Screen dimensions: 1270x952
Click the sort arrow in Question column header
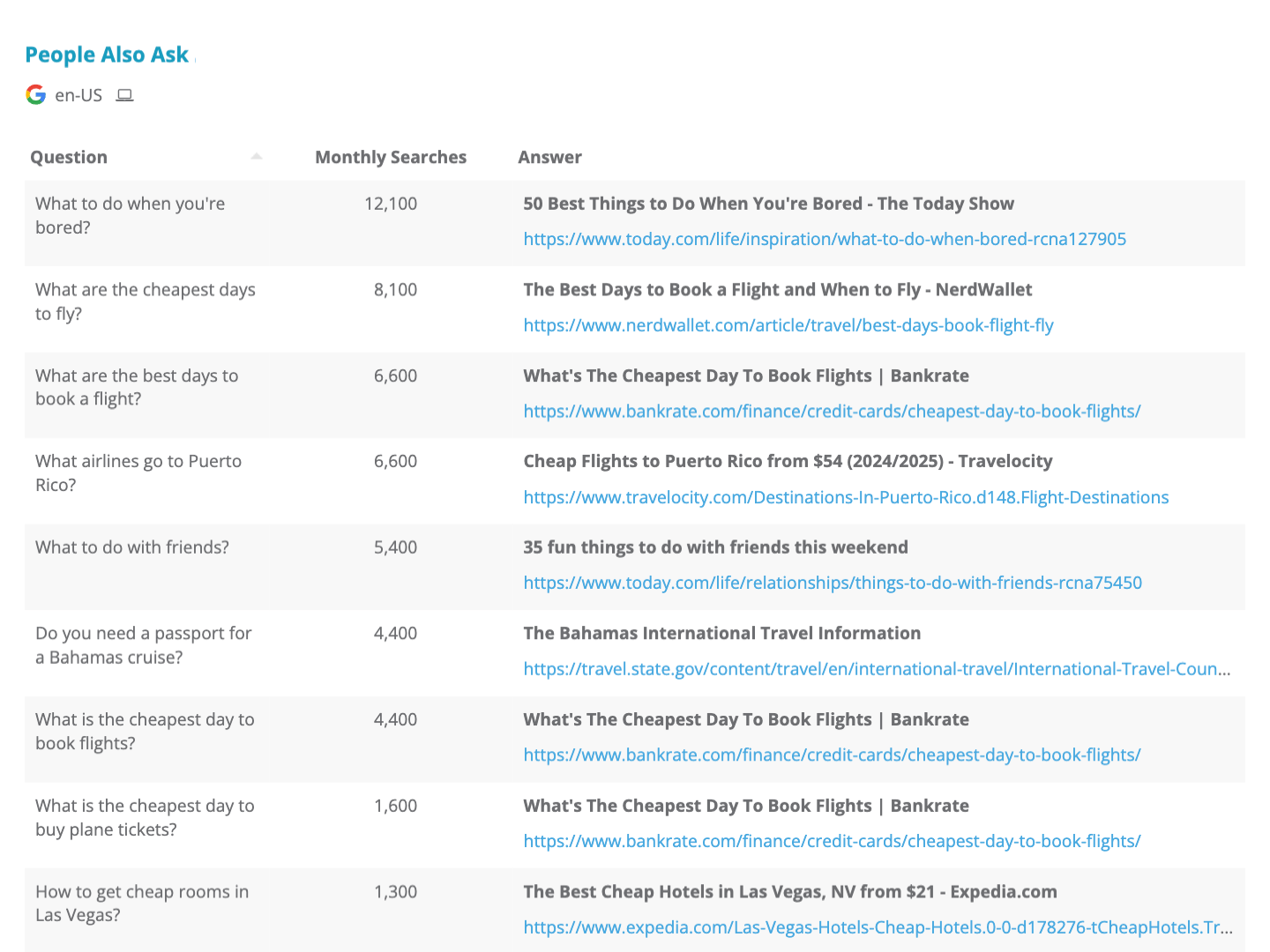click(x=256, y=157)
